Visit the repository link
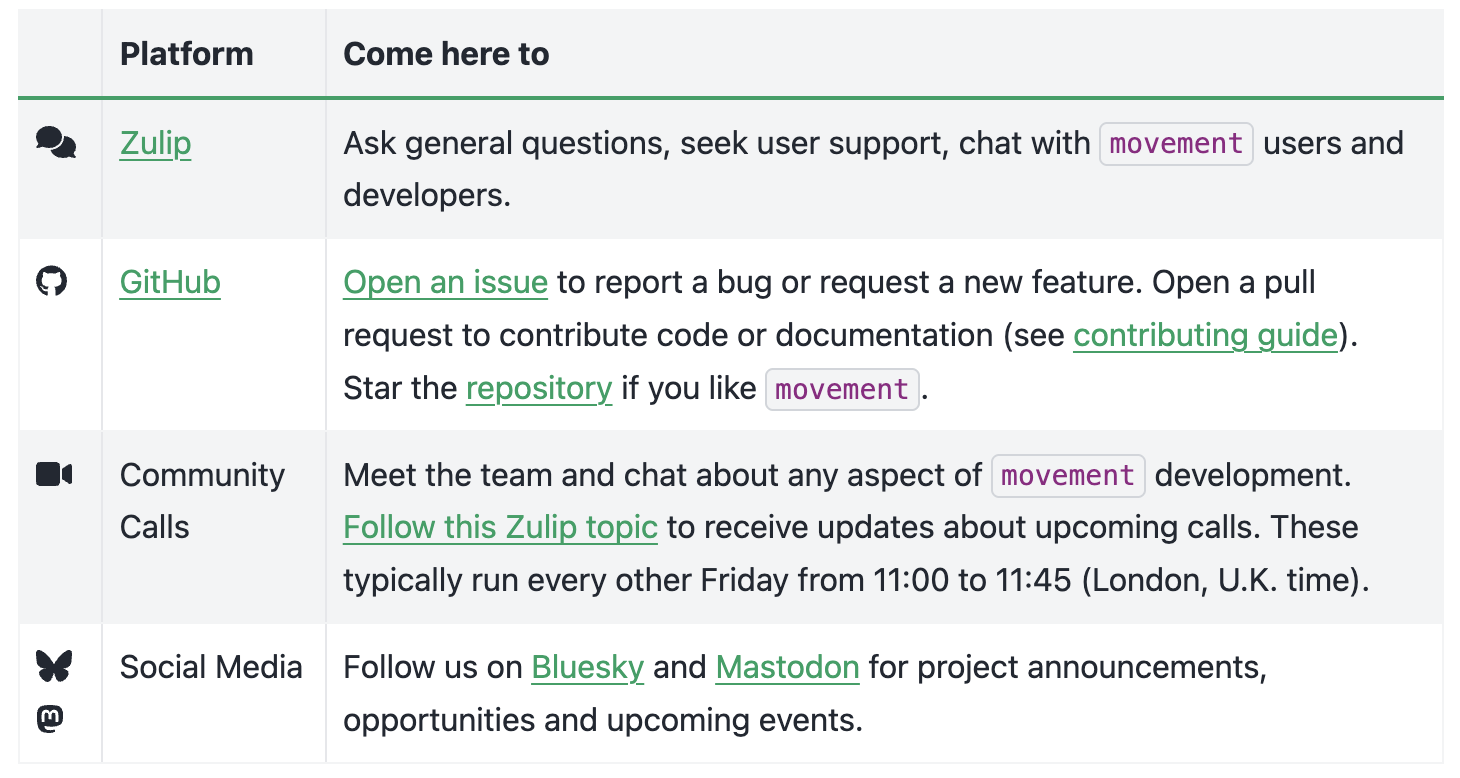 tap(539, 388)
